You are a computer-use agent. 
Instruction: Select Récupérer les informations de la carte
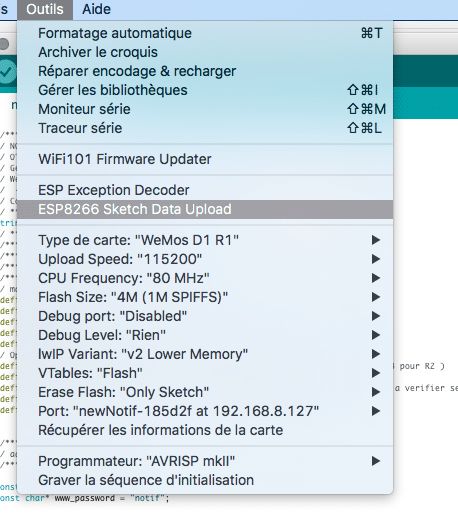205,430
